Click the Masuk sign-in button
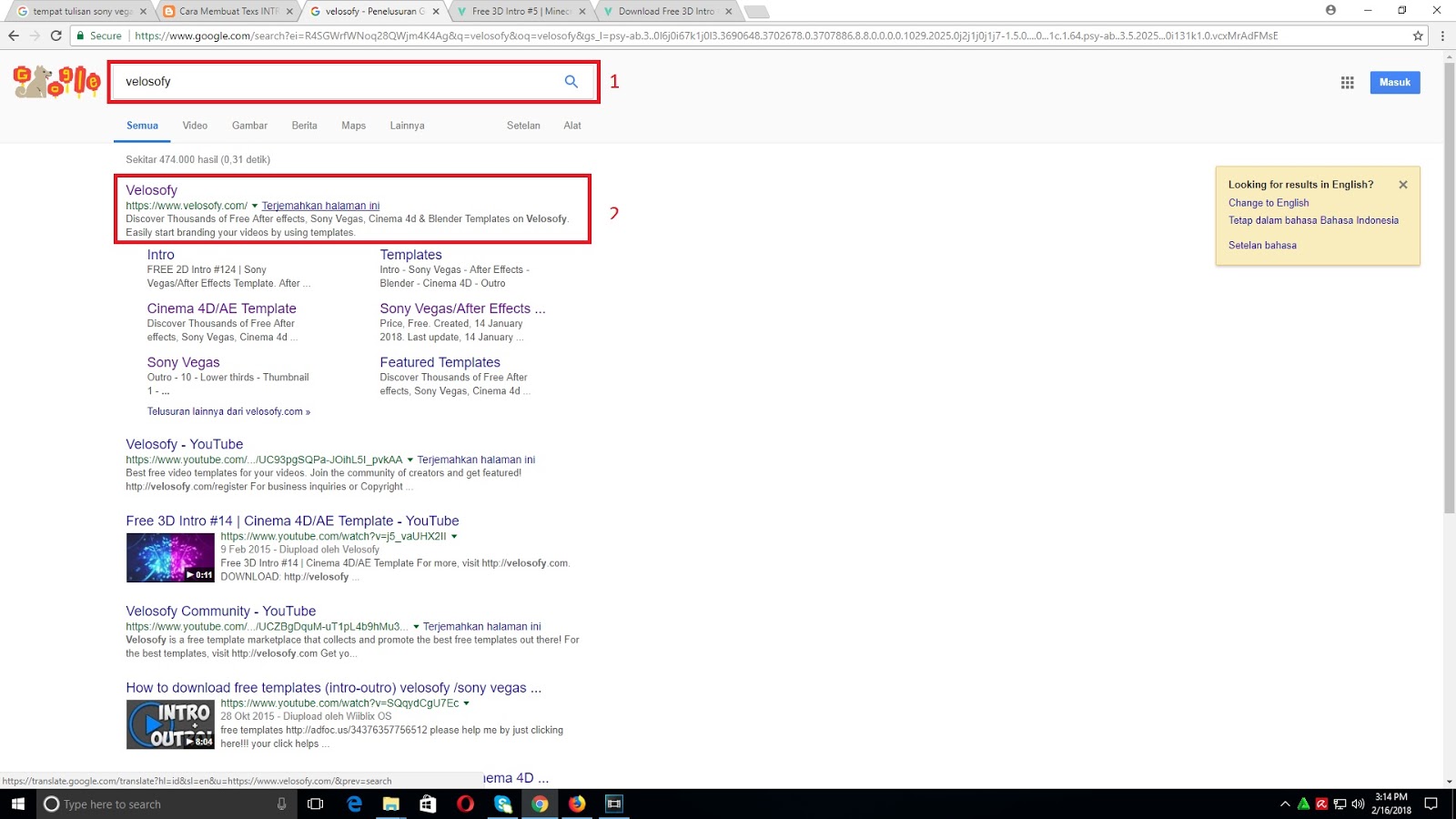Screen dimensions: 1456x819 [1395, 83]
